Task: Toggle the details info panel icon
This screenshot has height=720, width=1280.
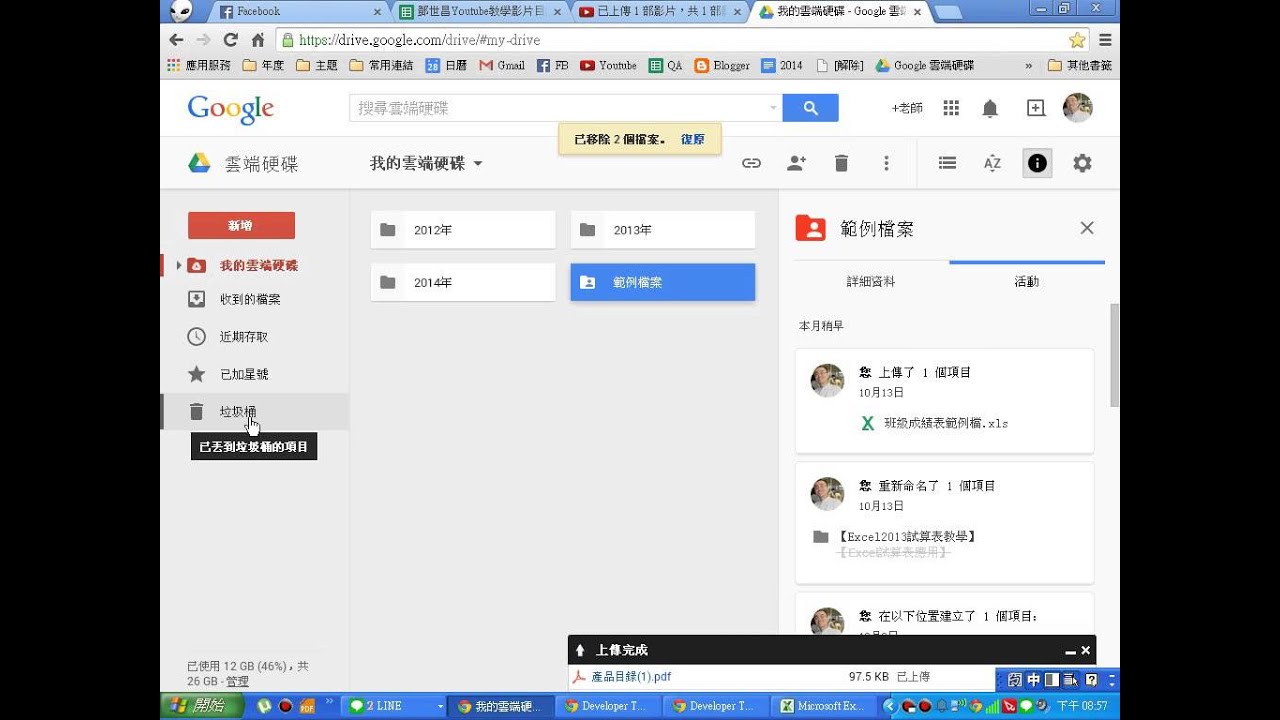Action: (x=1037, y=163)
